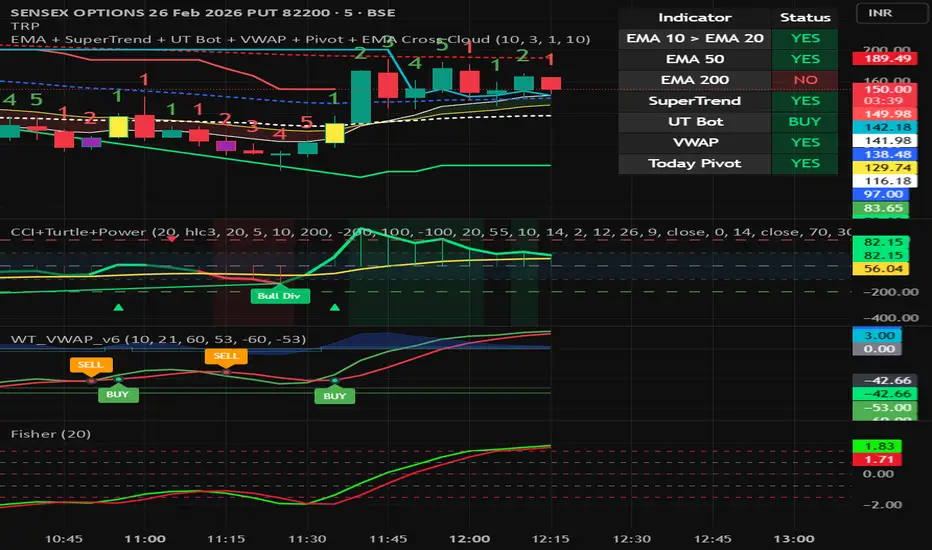Click the 142.18 cyan price label

[884, 127]
